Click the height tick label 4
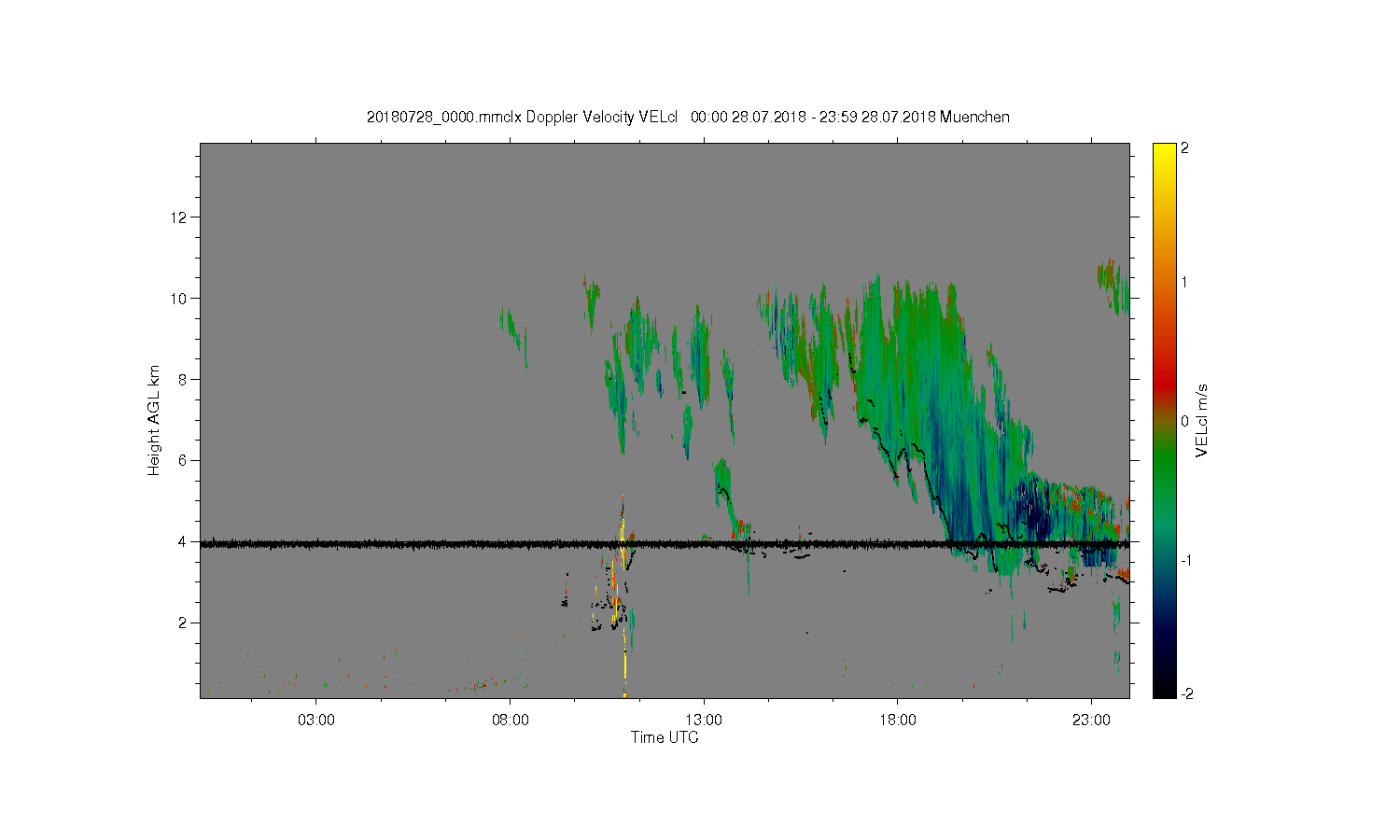This screenshot has width=1400, height=840. coord(183,541)
